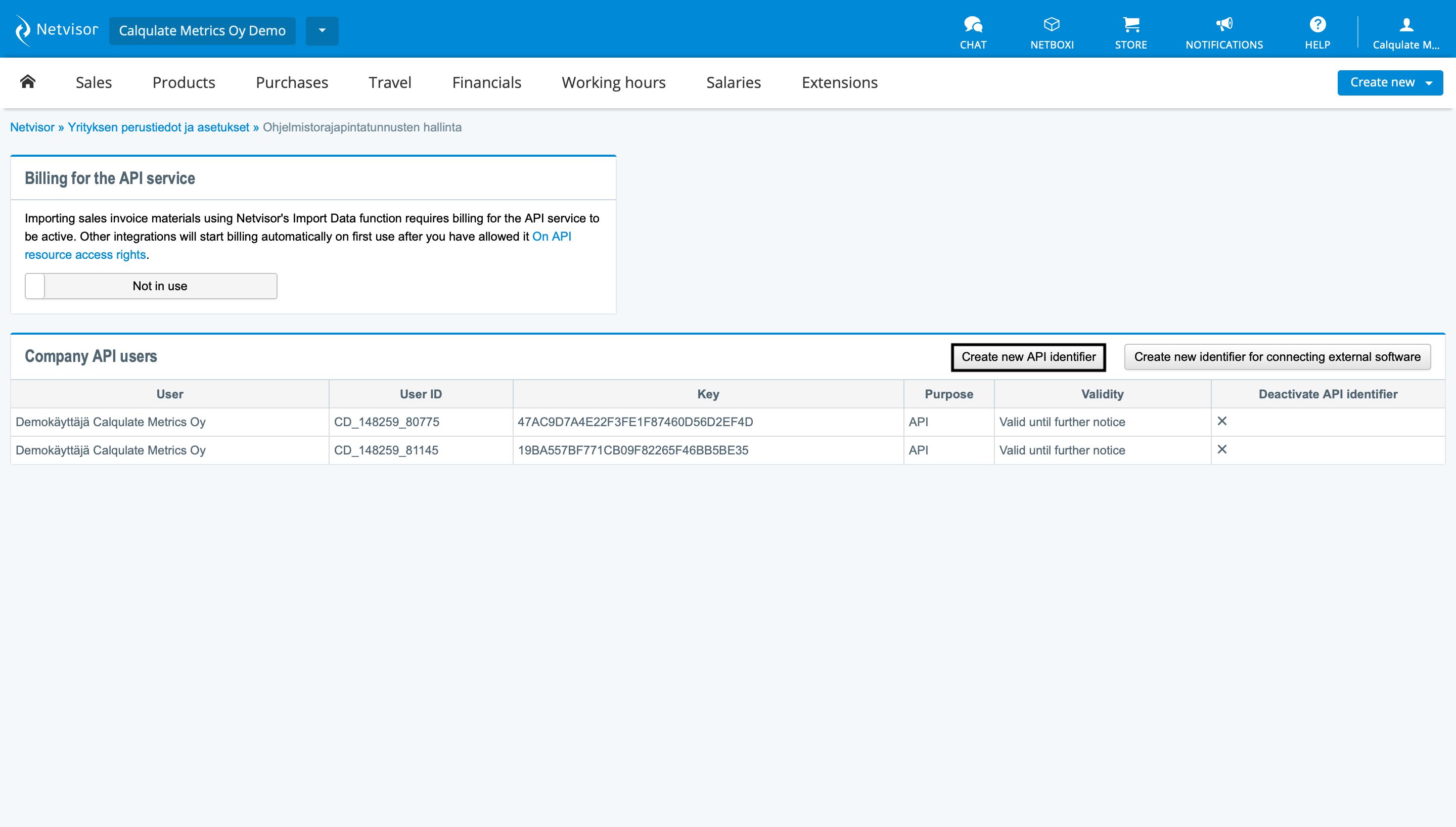Expand the company selector dropdown arrow
The width and height of the screenshot is (1456, 827).
(322, 31)
